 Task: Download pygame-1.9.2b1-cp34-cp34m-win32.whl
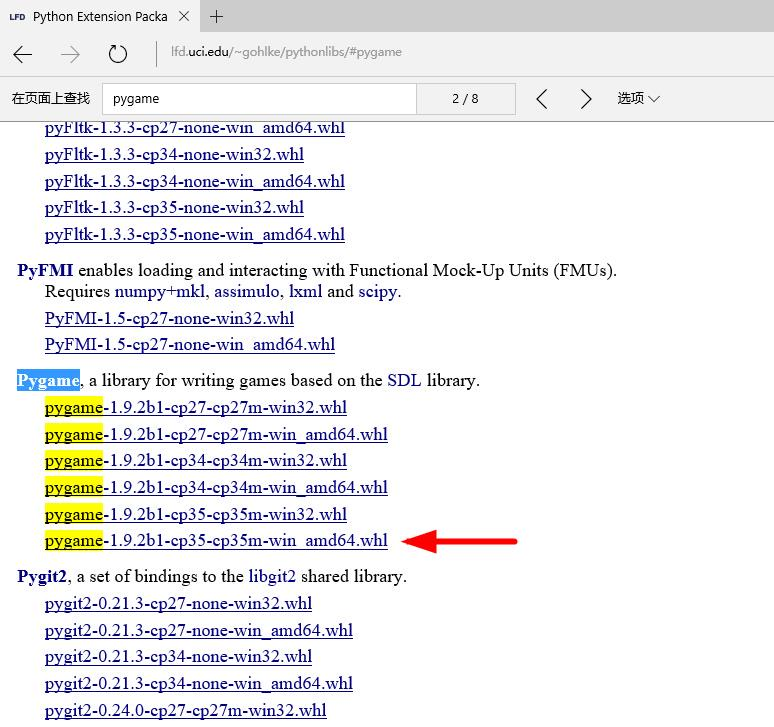coord(195,460)
